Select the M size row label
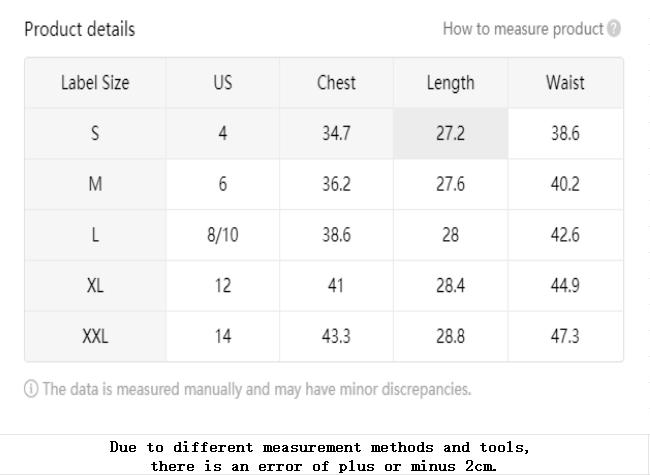Image resolution: width=650 pixels, height=475 pixels. coord(95,184)
